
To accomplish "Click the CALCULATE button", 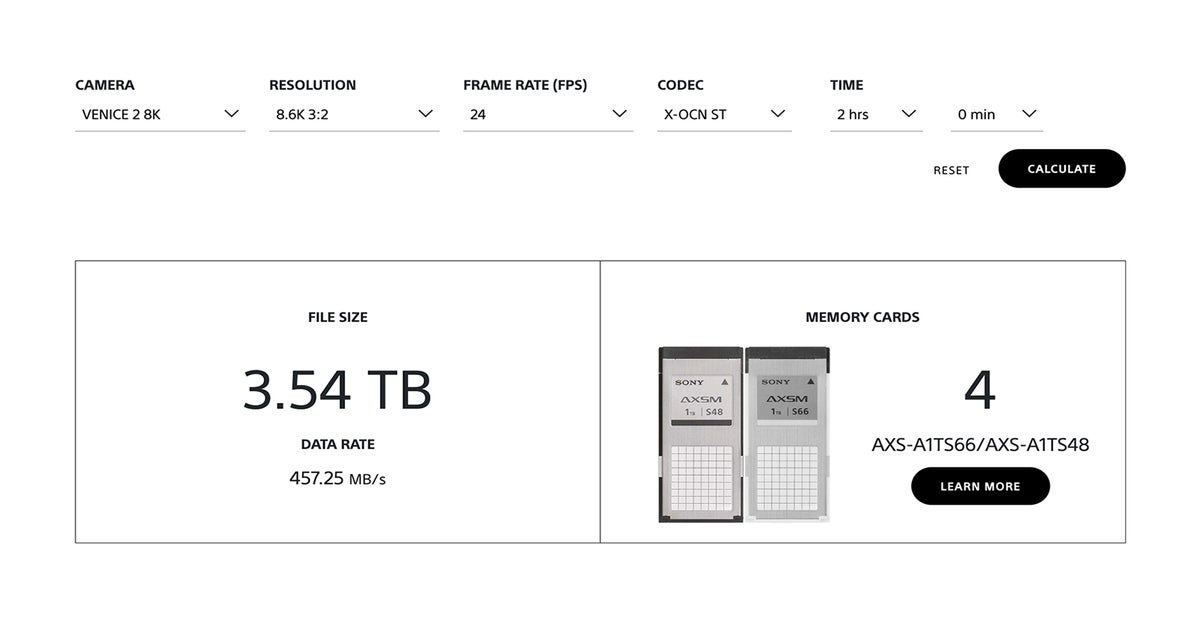I will [1061, 168].
